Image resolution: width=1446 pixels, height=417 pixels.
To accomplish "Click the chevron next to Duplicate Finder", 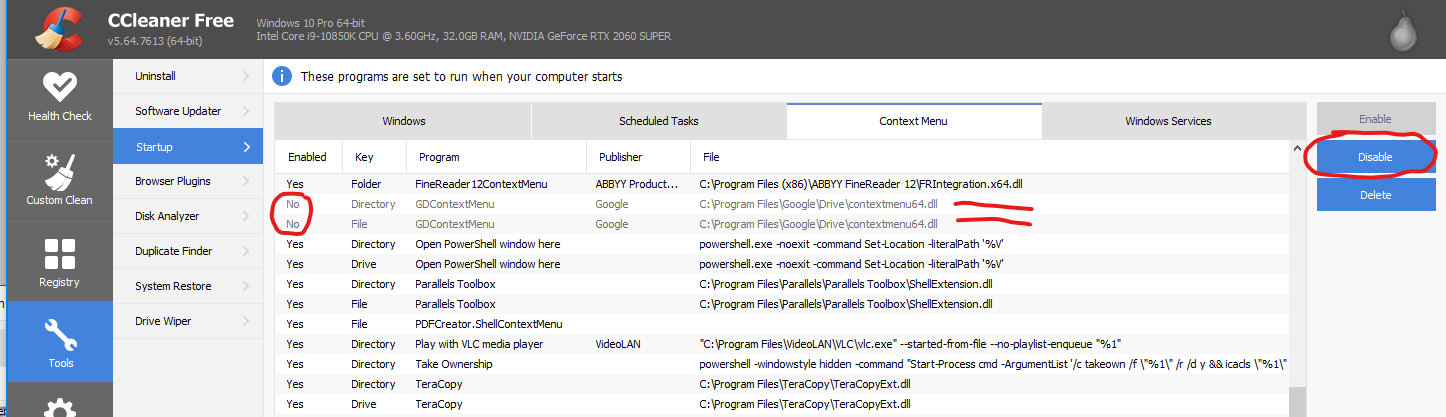I will [x=246, y=251].
